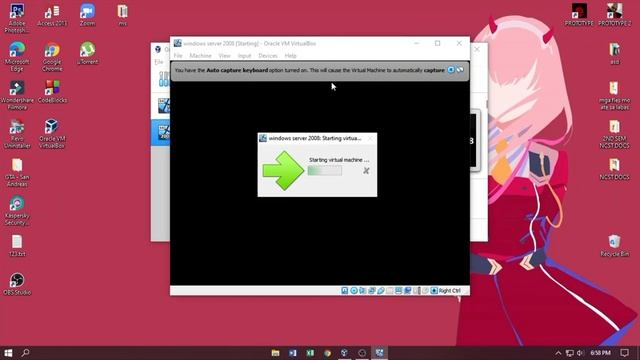Image resolution: width=640 pixels, height=360 pixels.
Task: Dismiss the Auto capture keyboard notification
Action: (451, 70)
